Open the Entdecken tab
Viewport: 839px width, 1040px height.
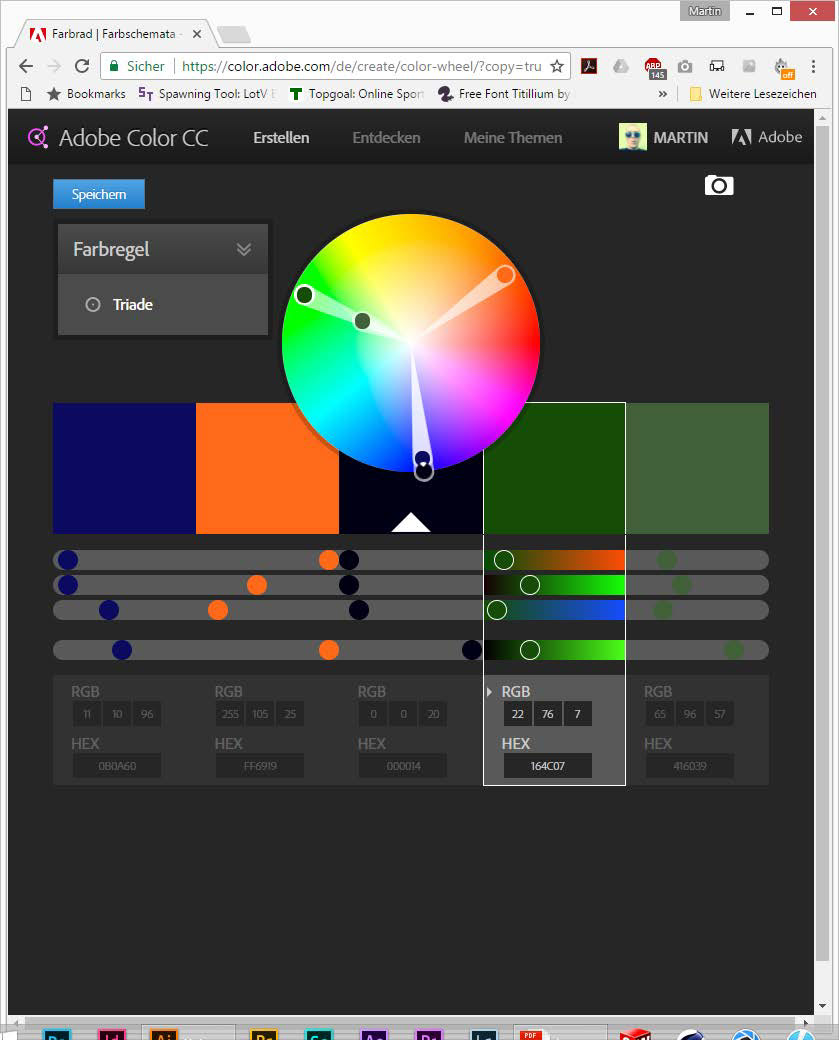[386, 137]
